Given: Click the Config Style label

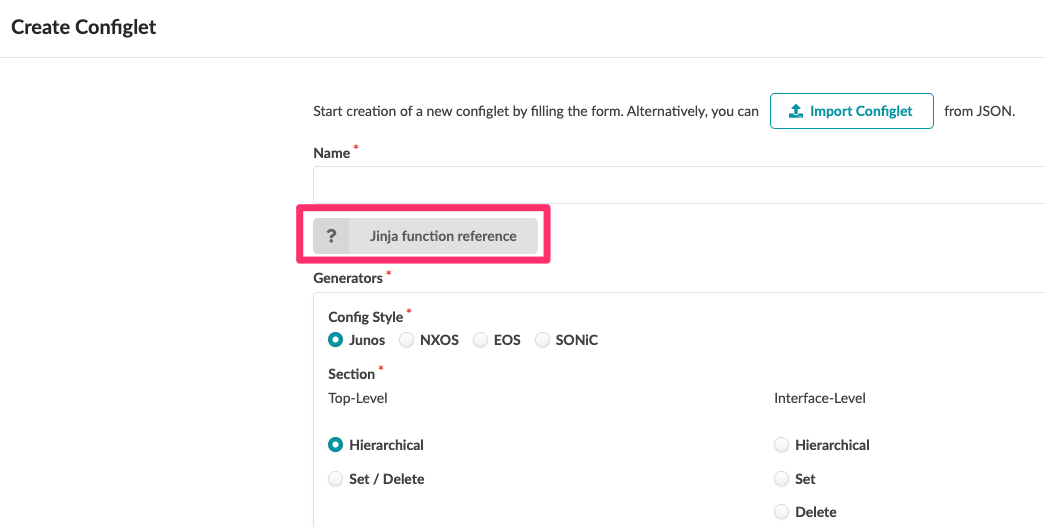Looking at the screenshot, I should coord(365,317).
